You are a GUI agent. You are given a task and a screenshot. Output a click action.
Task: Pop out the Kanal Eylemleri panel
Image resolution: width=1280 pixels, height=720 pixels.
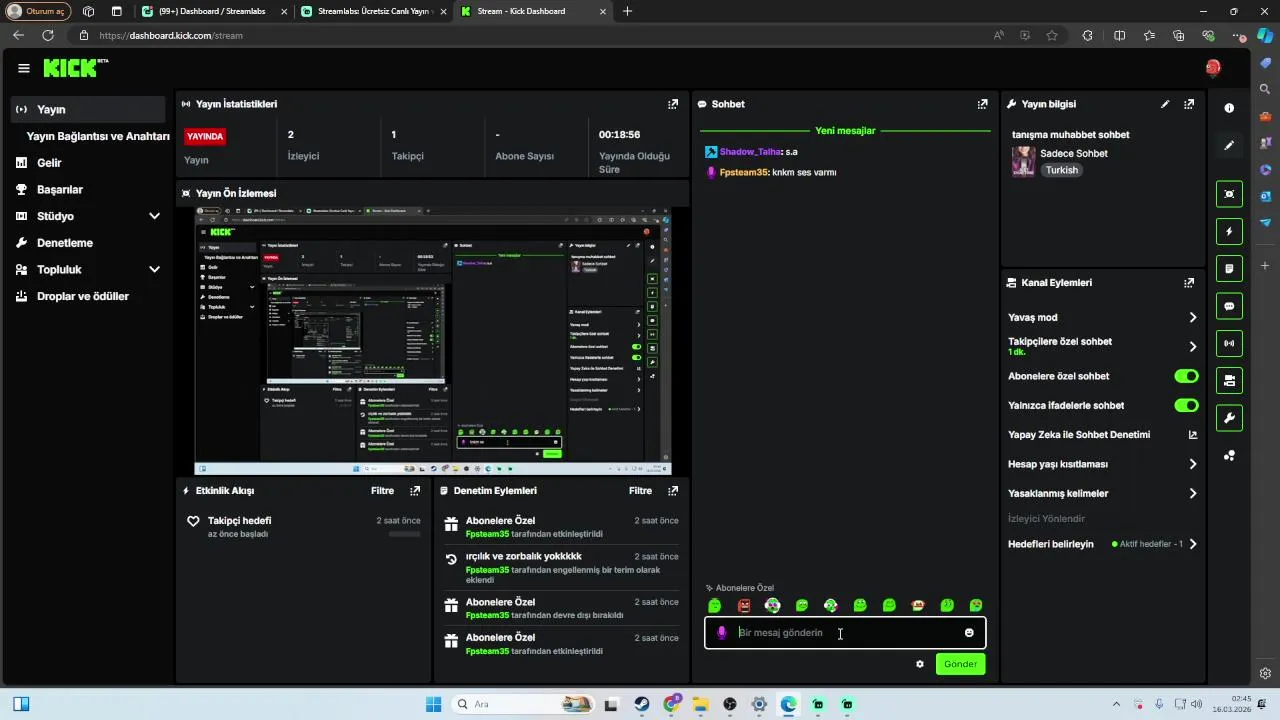click(1189, 283)
